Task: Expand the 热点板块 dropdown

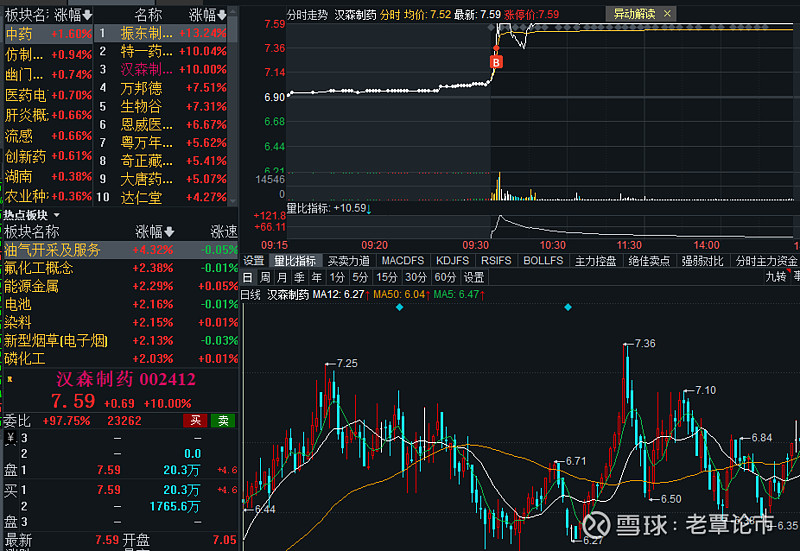Action: (x=57, y=215)
